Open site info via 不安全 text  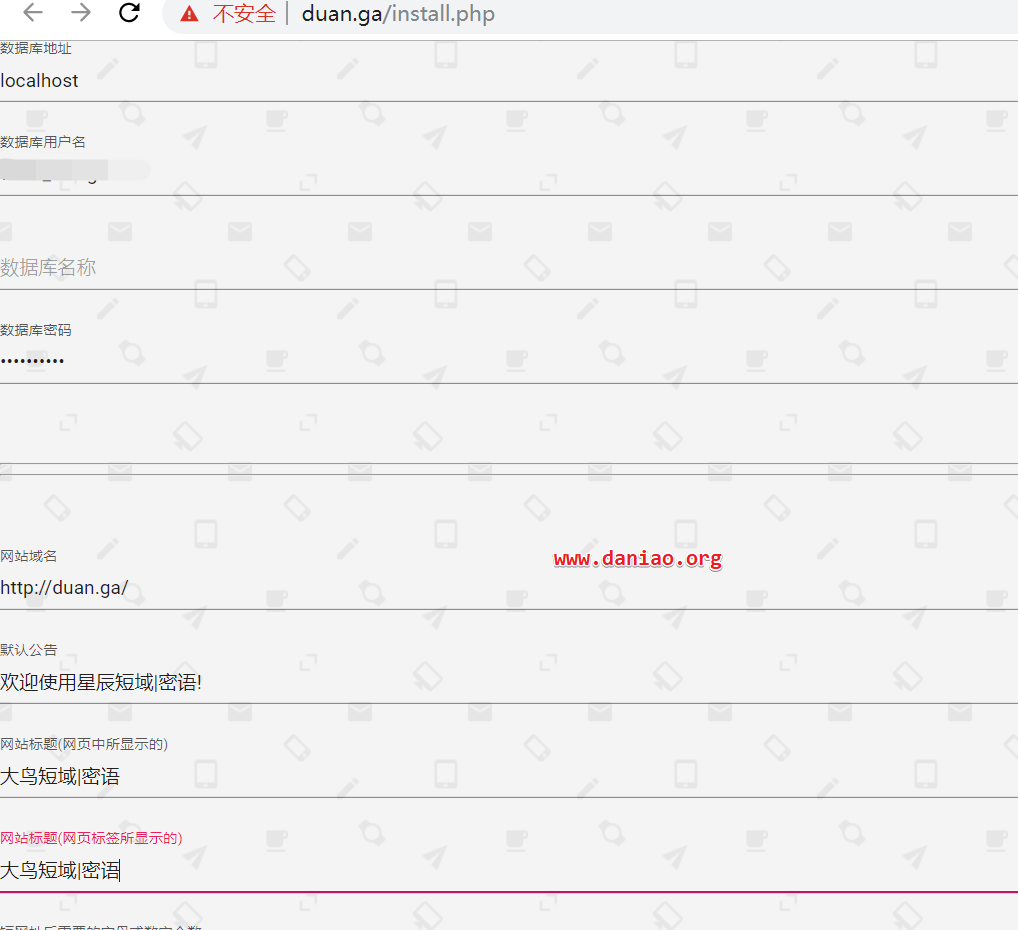243,15
